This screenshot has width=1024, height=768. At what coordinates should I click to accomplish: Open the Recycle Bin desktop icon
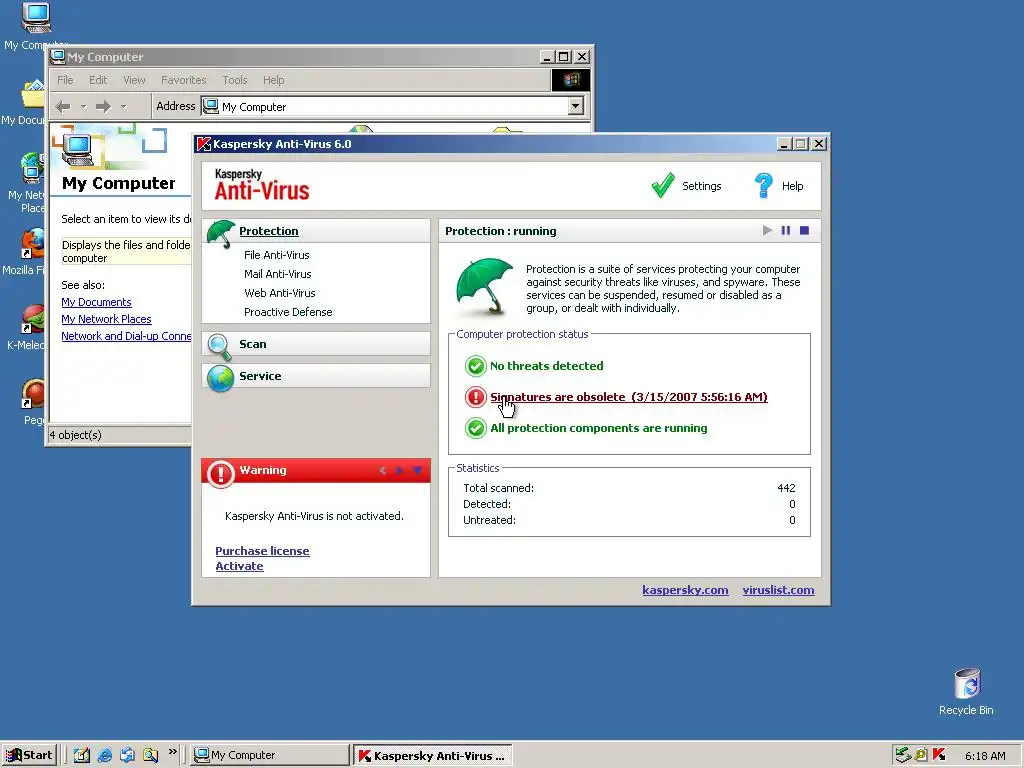pos(967,692)
